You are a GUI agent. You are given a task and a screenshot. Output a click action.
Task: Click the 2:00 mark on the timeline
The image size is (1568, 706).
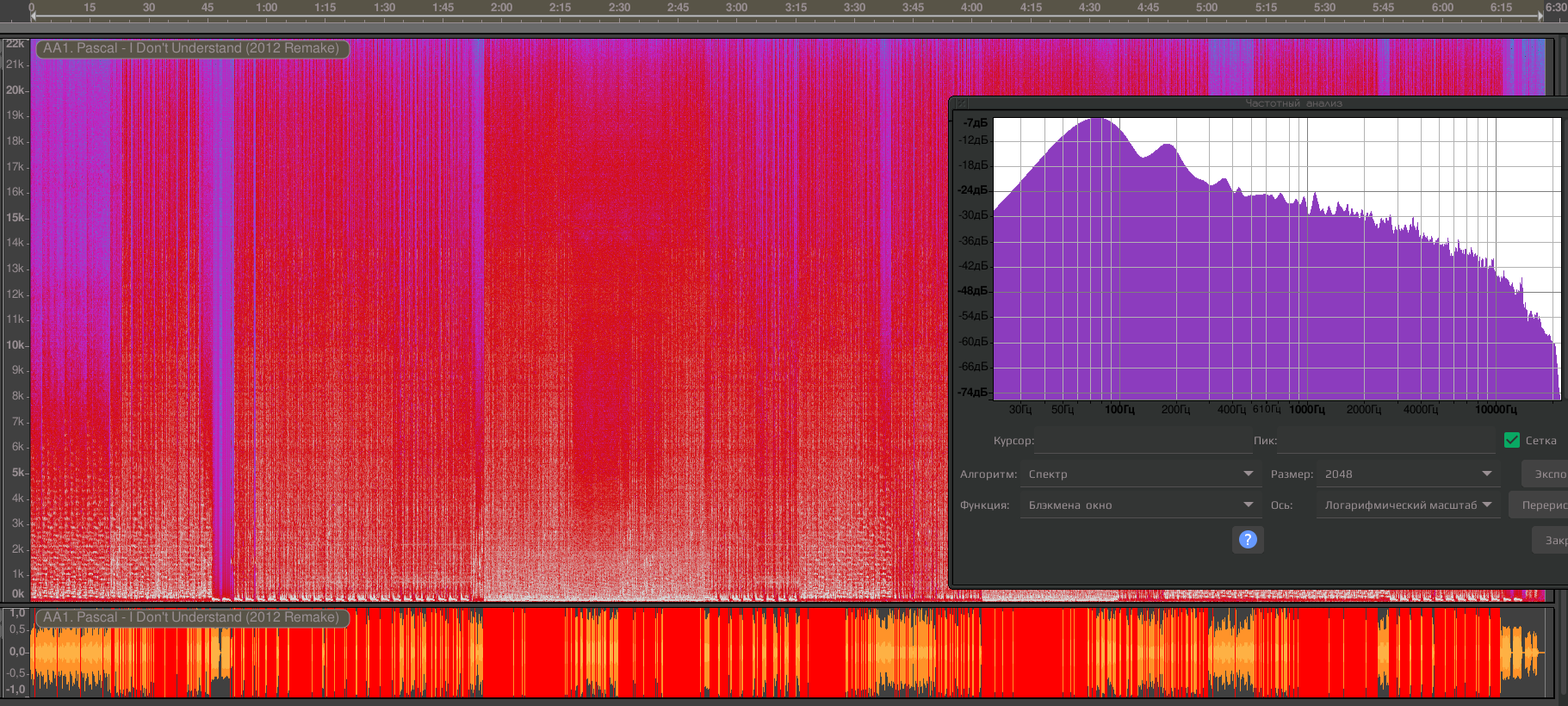pos(502,8)
